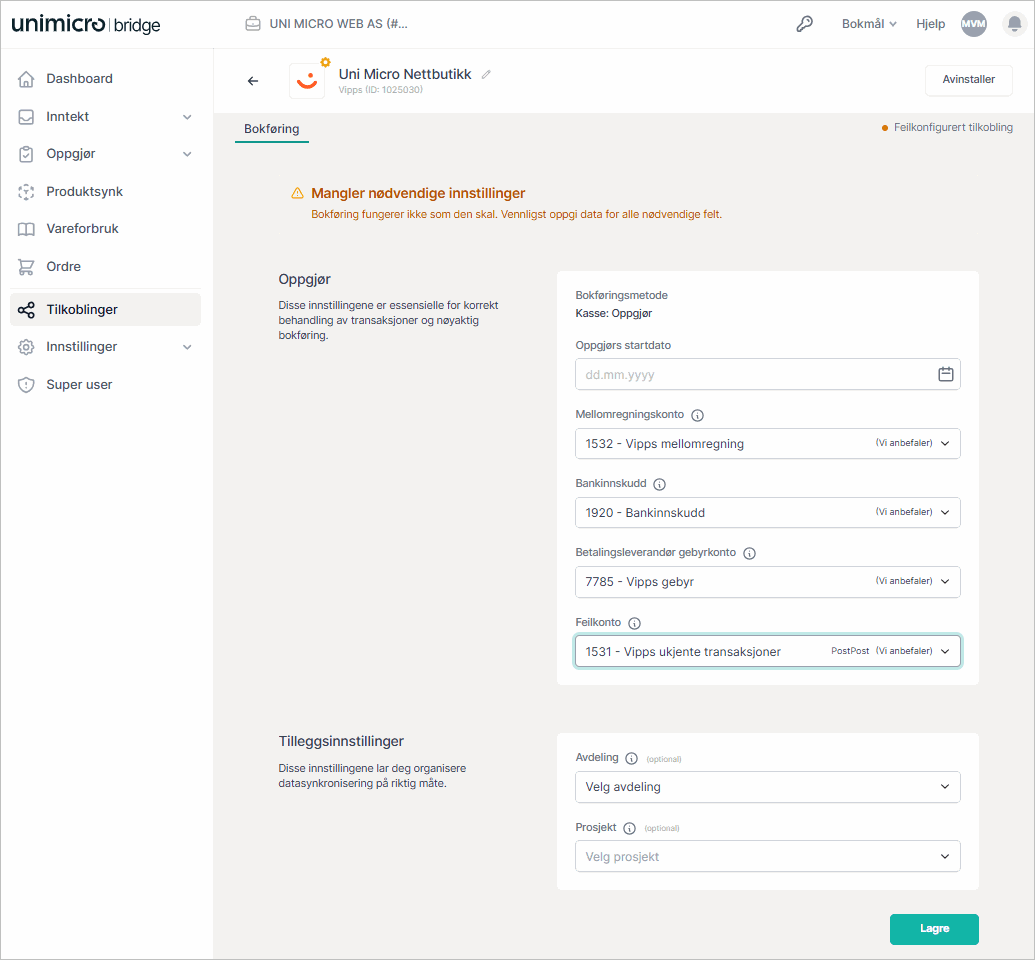Open the Bokmål language dropdown
1035x960 pixels.
point(869,24)
